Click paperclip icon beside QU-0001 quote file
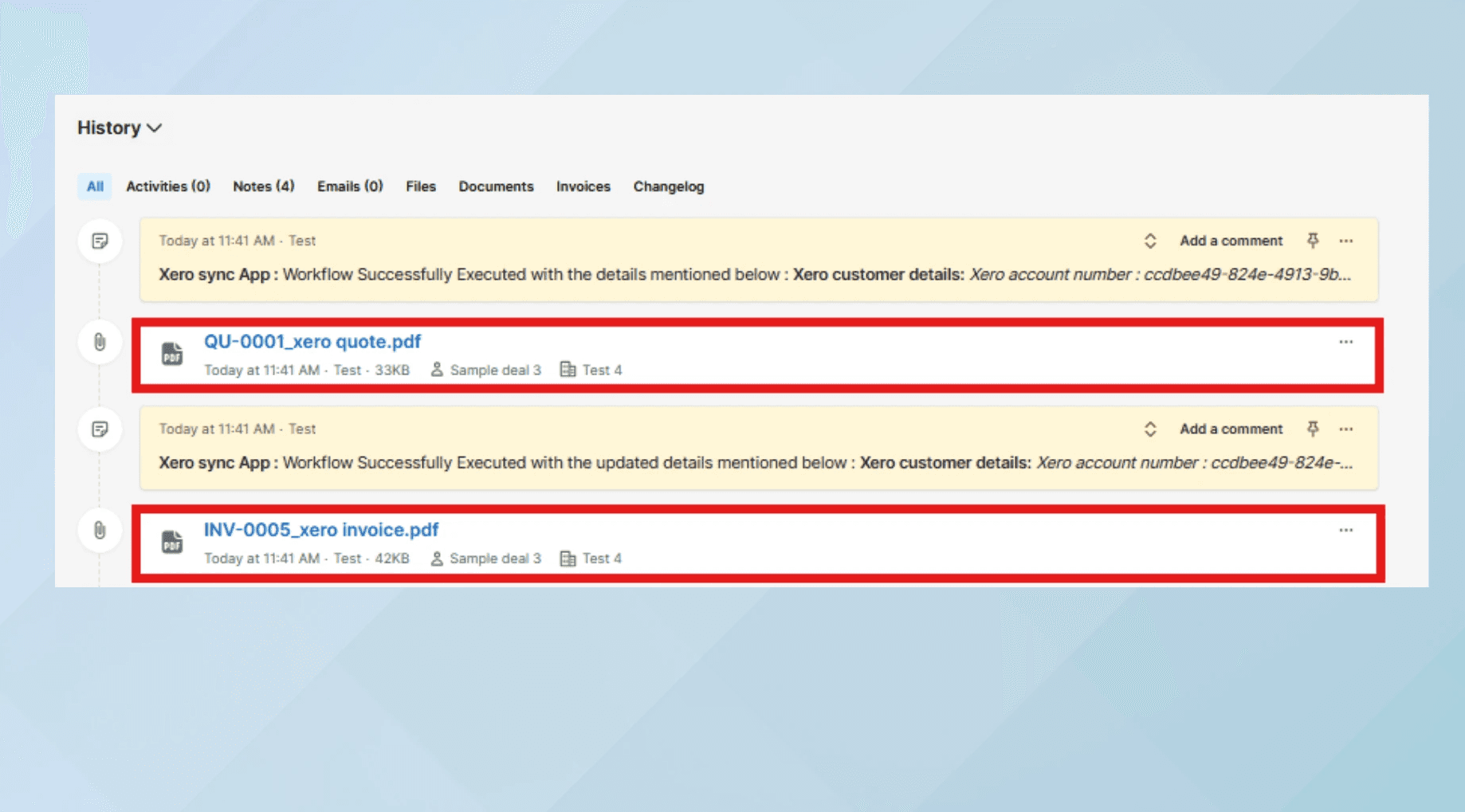The height and width of the screenshot is (812, 1465). pyautogui.click(x=100, y=342)
